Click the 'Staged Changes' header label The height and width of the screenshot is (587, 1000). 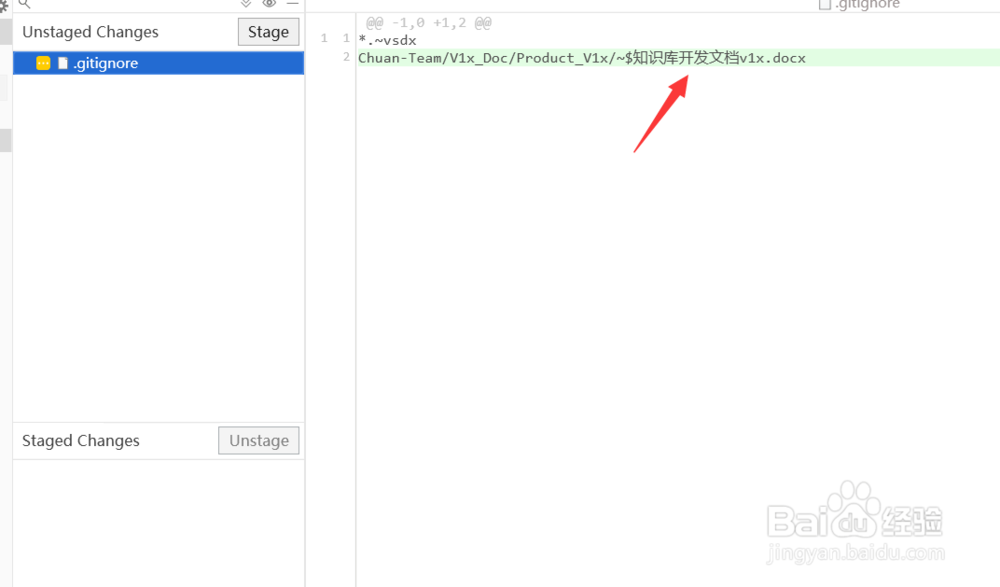tap(81, 441)
